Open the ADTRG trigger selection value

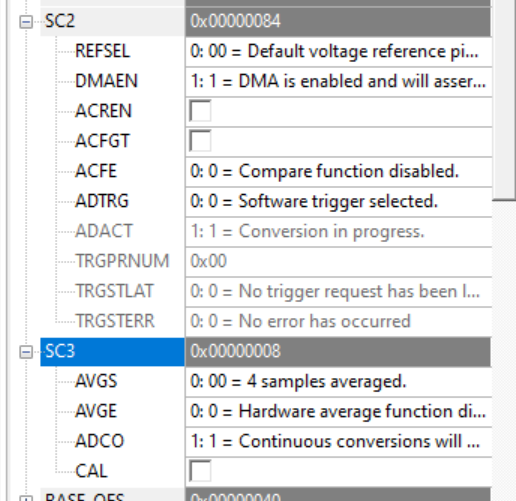coord(338,201)
